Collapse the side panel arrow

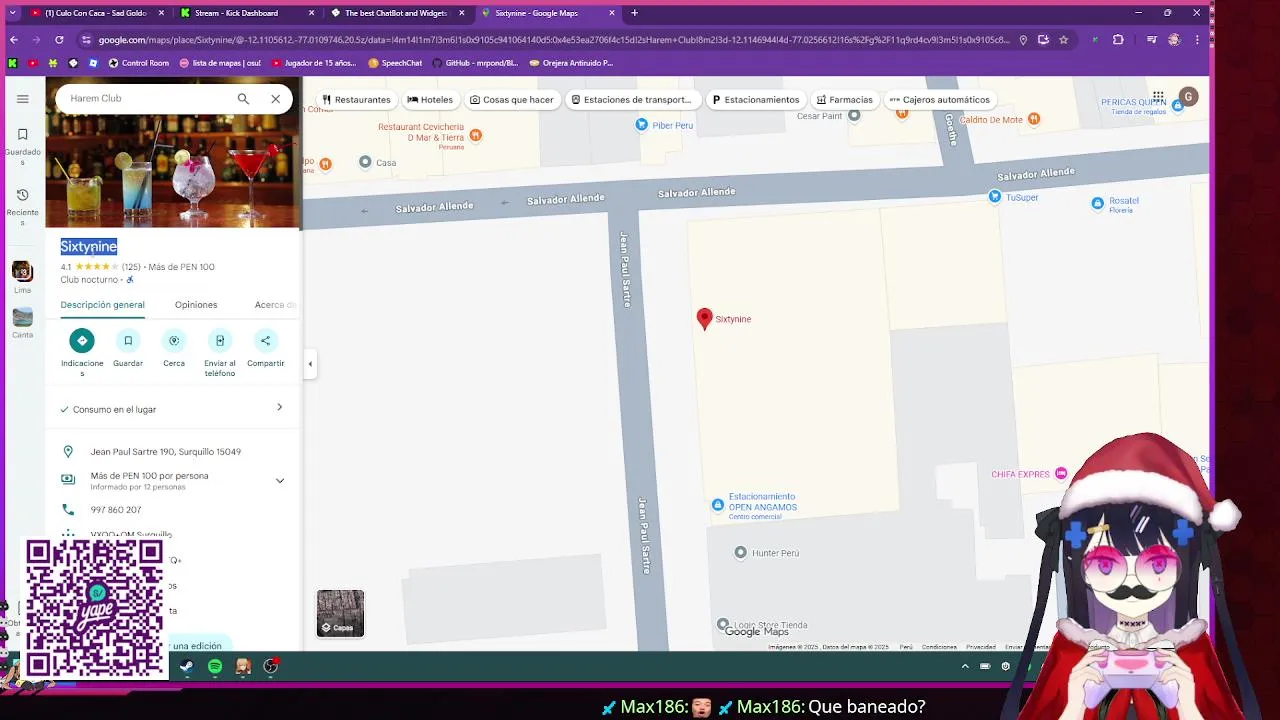[x=310, y=364]
